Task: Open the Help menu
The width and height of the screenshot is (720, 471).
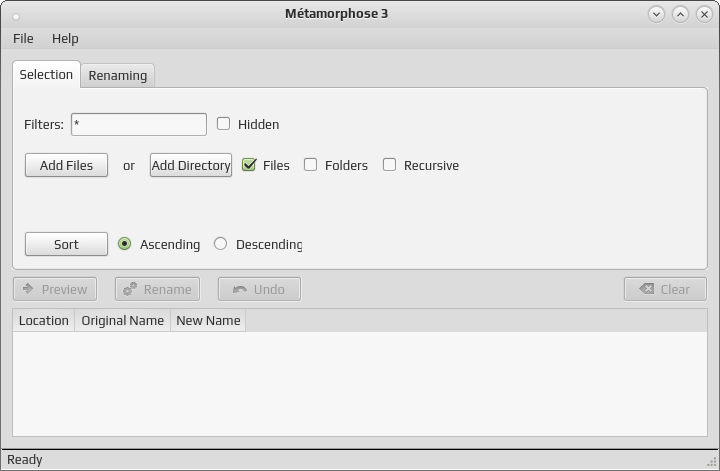Action: tap(65, 39)
